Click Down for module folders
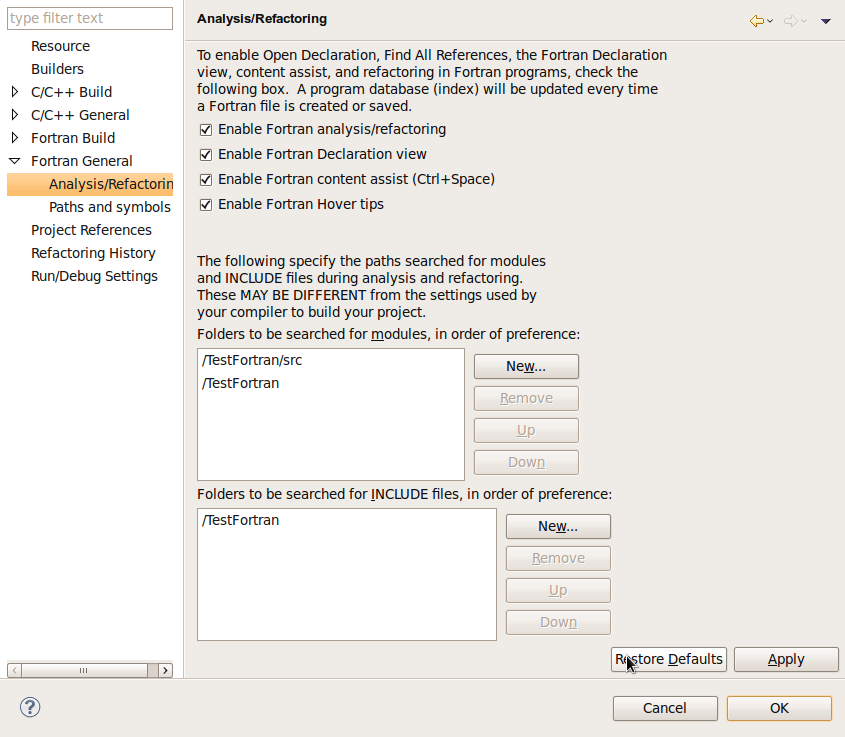Viewport: 845px width, 737px height. 526,462
